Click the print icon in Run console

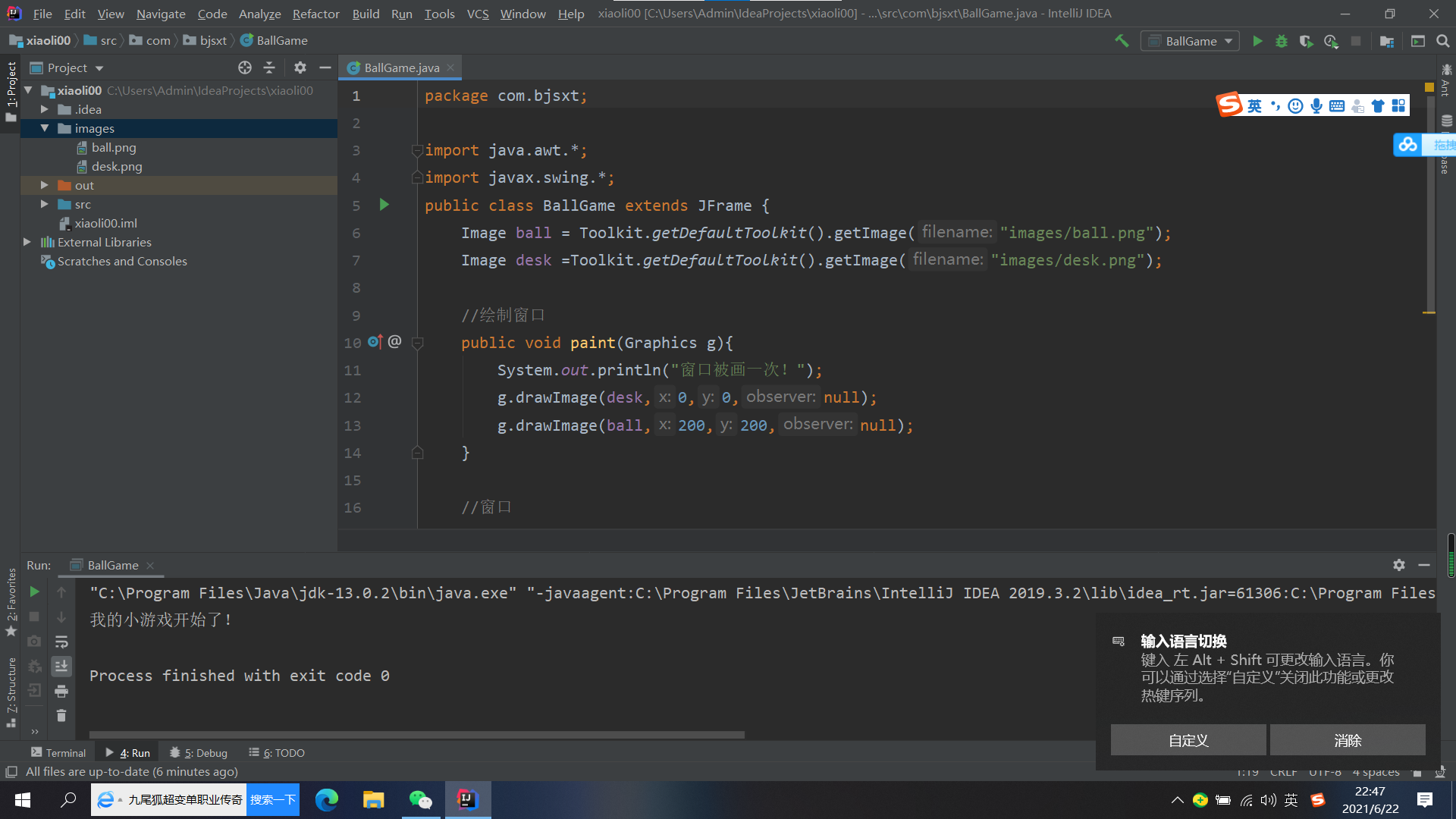pos(61,691)
